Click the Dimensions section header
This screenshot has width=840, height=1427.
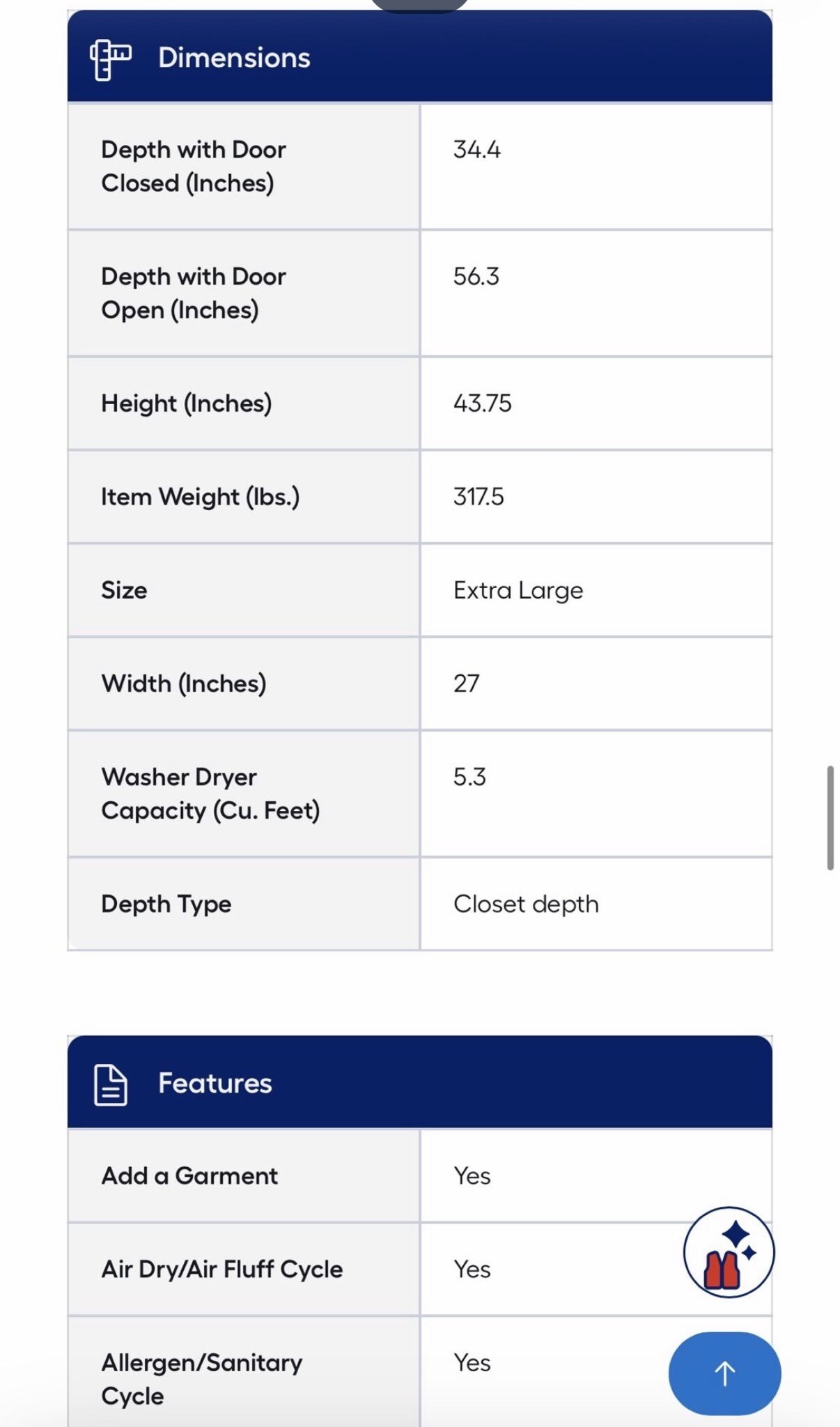pos(234,58)
